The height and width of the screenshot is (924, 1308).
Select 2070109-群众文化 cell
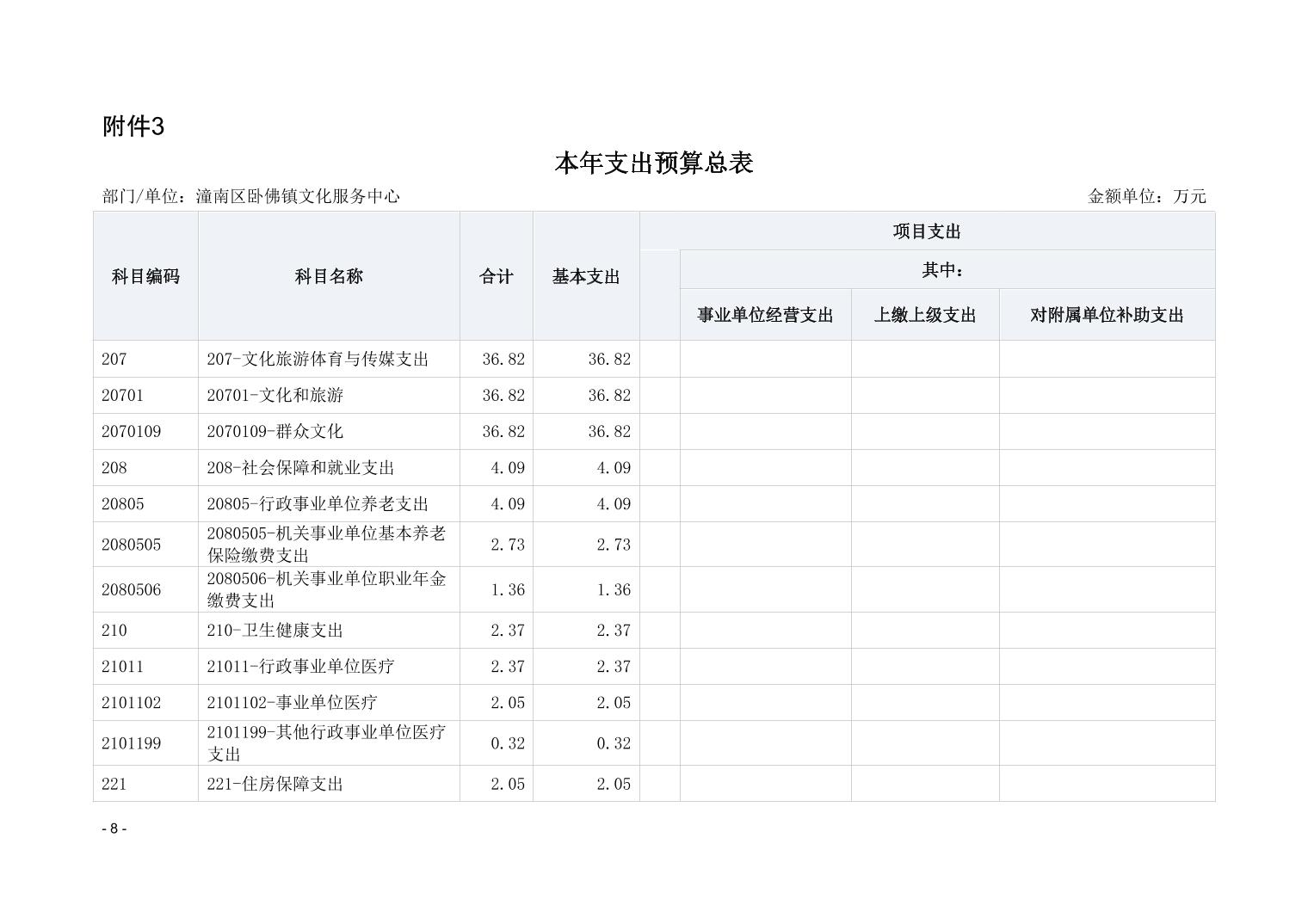click(x=329, y=431)
